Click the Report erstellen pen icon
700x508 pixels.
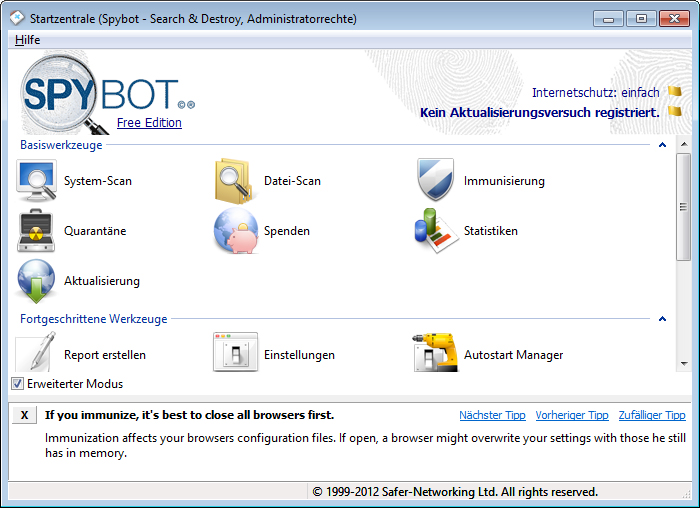37,352
